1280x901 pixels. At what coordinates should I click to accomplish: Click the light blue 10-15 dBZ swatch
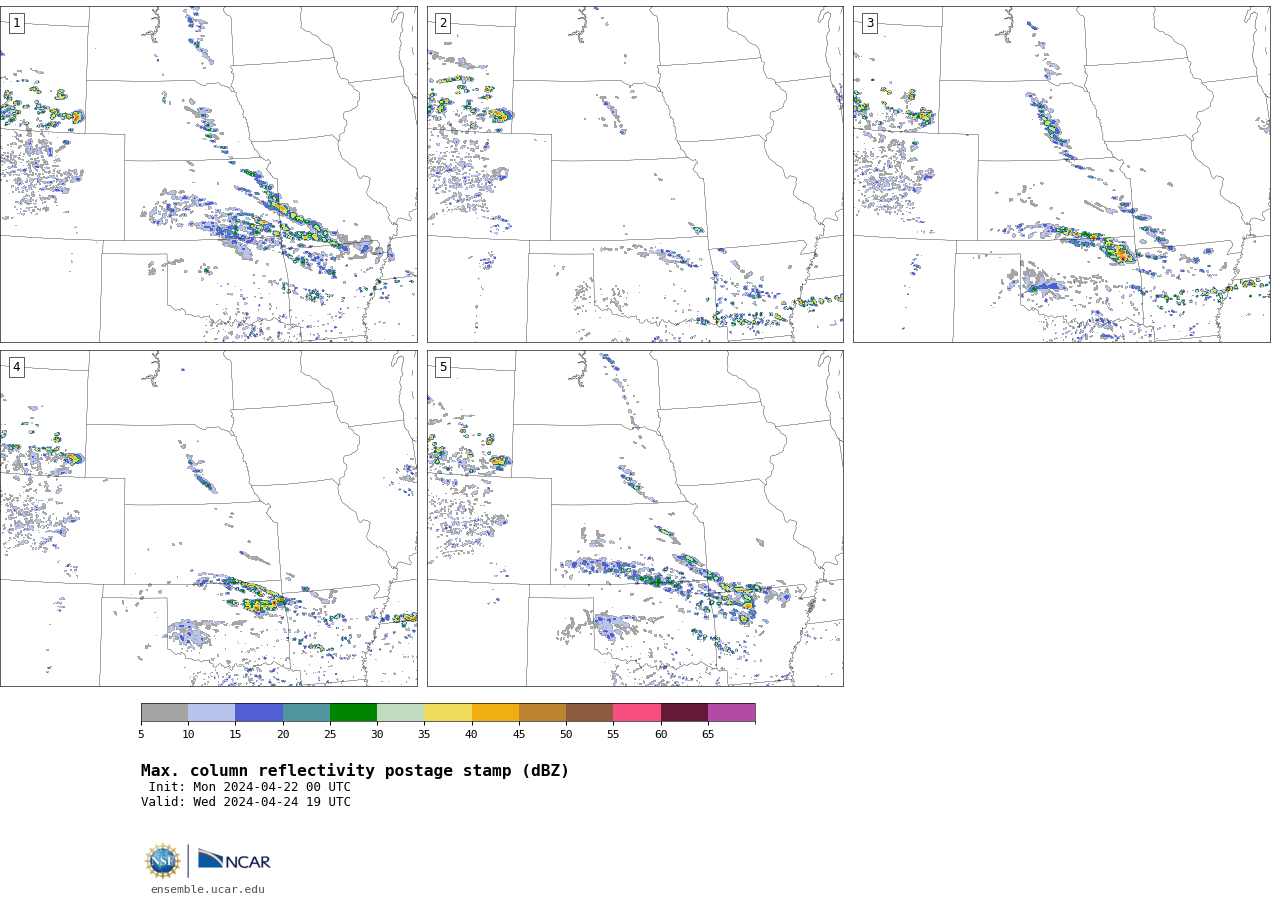point(211,712)
